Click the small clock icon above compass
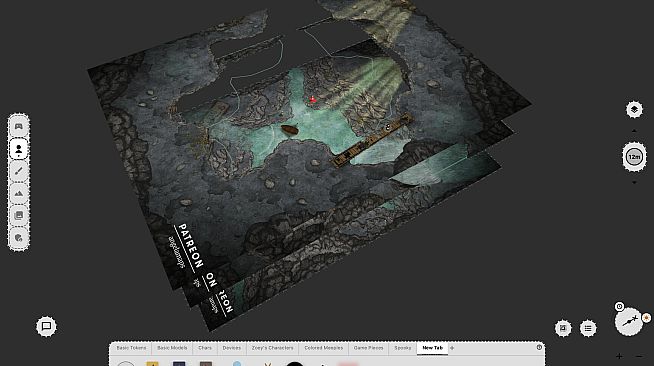 tap(619, 307)
